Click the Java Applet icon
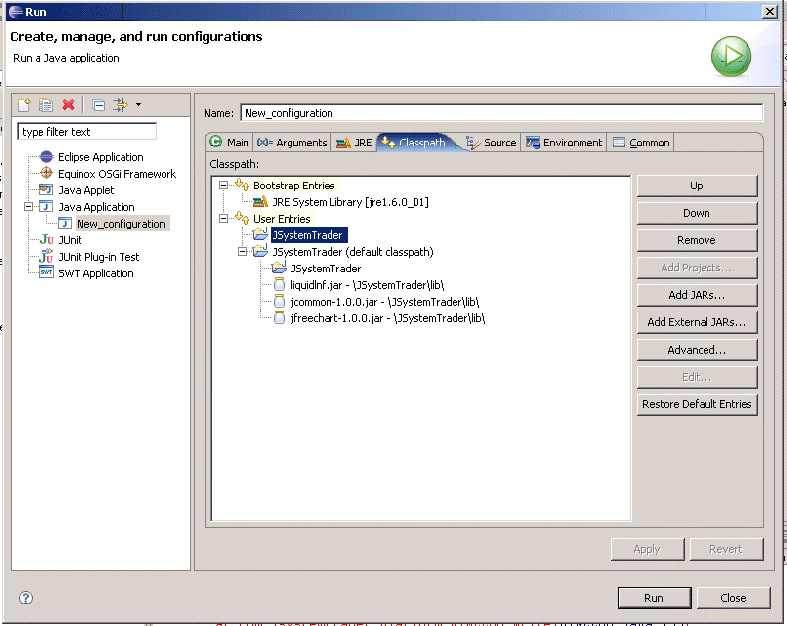 [46, 190]
